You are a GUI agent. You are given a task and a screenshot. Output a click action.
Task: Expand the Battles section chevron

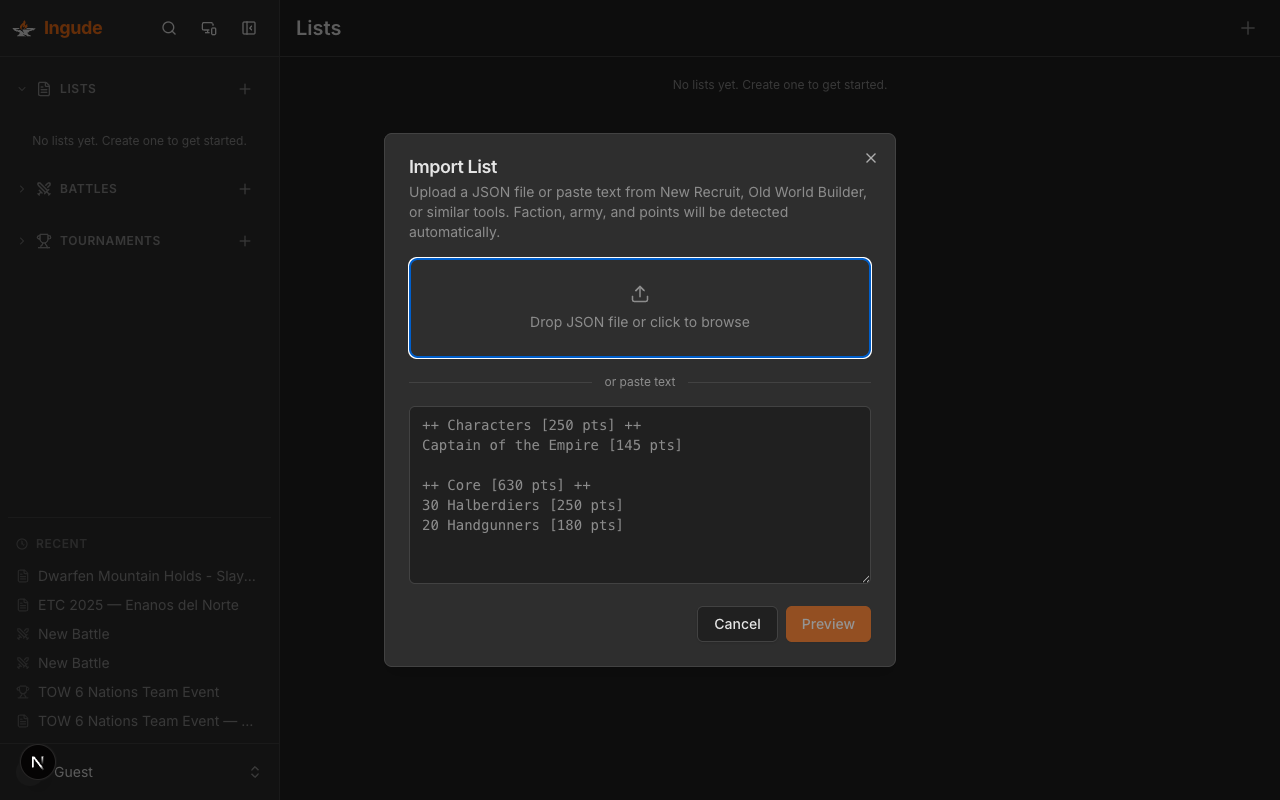(21, 188)
